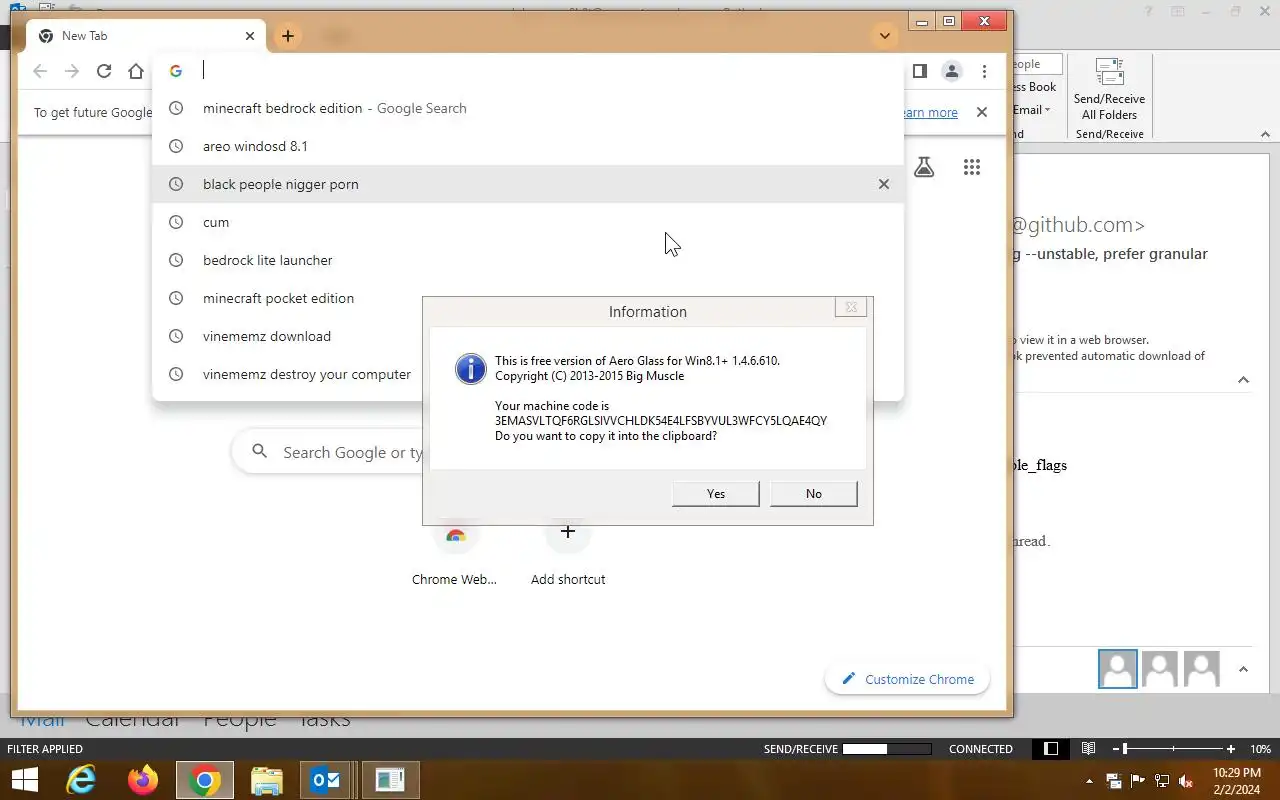The width and height of the screenshot is (1280, 800).
Task: Click the 10% zoom level in Outlook
Action: [x=1260, y=749]
